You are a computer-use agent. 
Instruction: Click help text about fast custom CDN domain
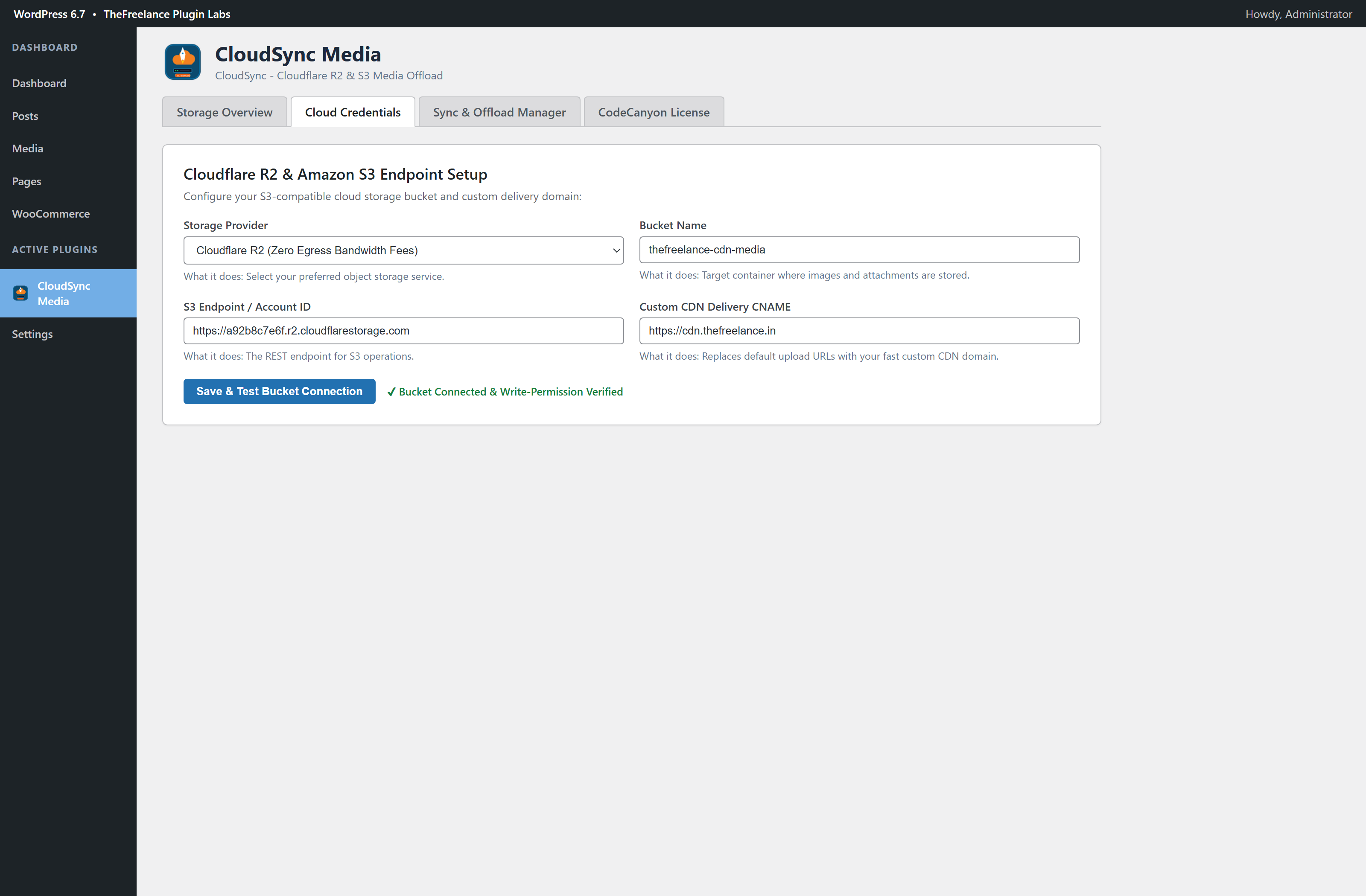point(819,356)
